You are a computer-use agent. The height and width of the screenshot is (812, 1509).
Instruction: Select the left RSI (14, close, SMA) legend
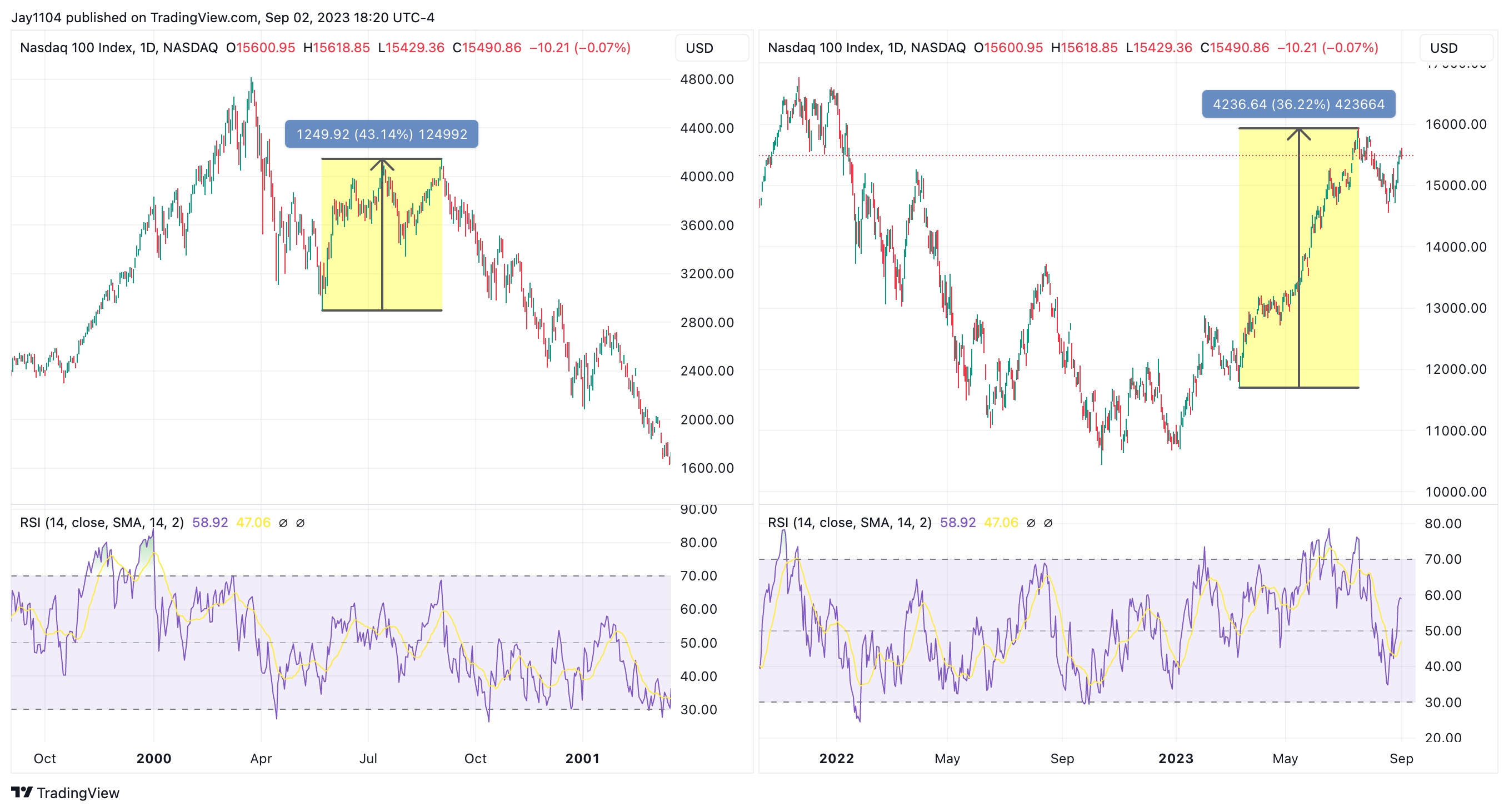(101, 522)
